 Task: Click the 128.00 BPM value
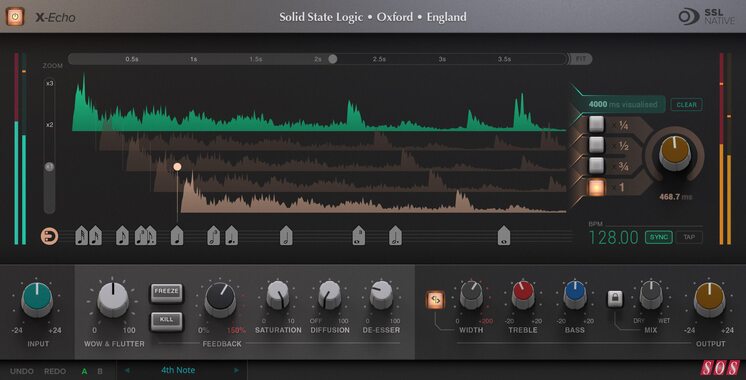[613, 238]
